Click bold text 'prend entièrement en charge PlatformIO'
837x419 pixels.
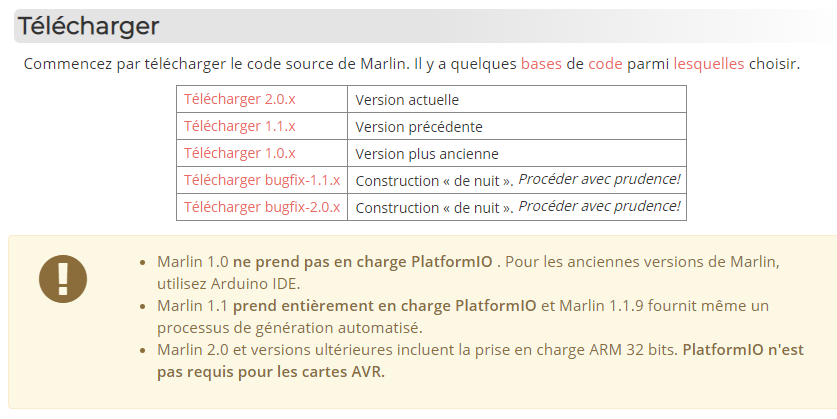point(384,306)
